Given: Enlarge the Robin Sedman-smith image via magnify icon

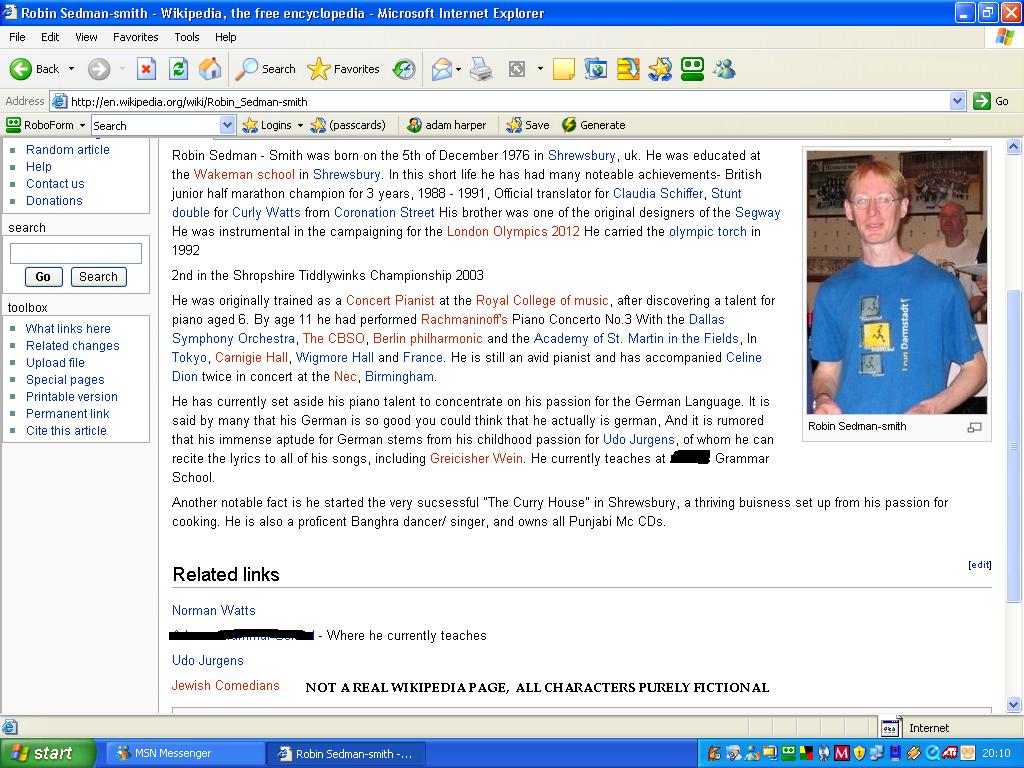Looking at the screenshot, I should pos(974,427).
